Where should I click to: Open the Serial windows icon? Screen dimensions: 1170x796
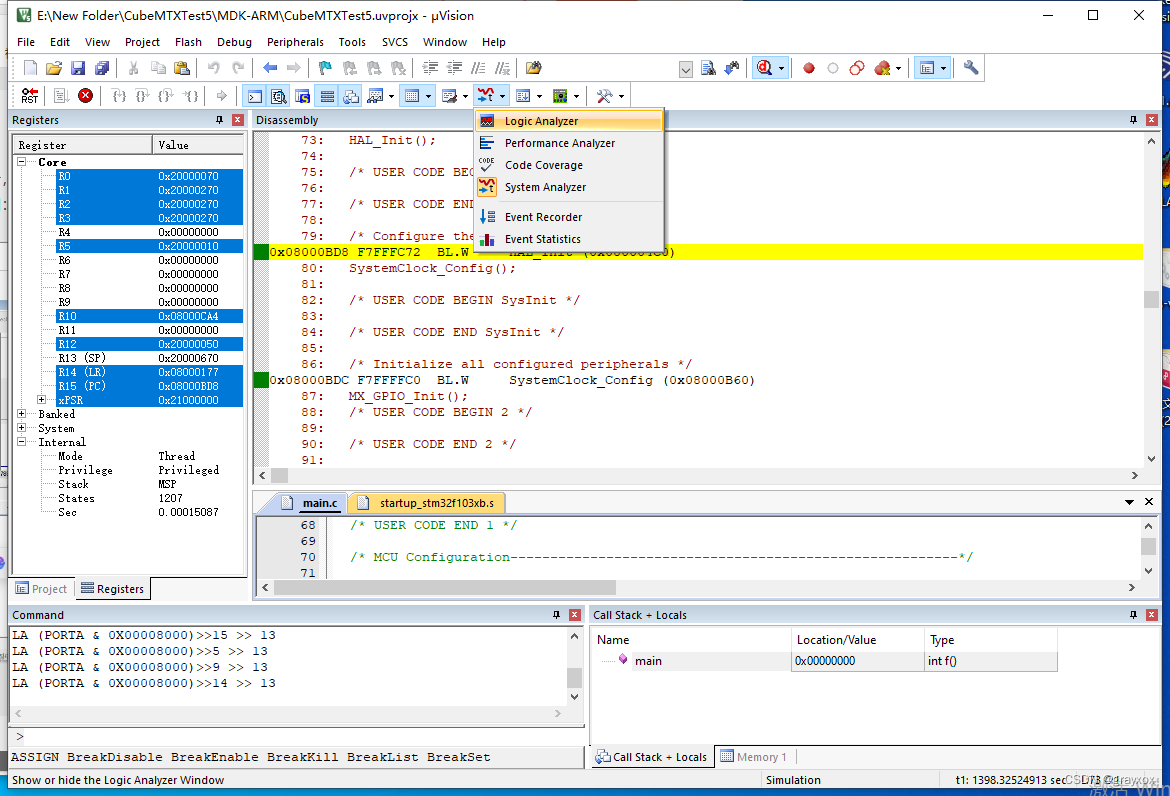coord(449,95)
